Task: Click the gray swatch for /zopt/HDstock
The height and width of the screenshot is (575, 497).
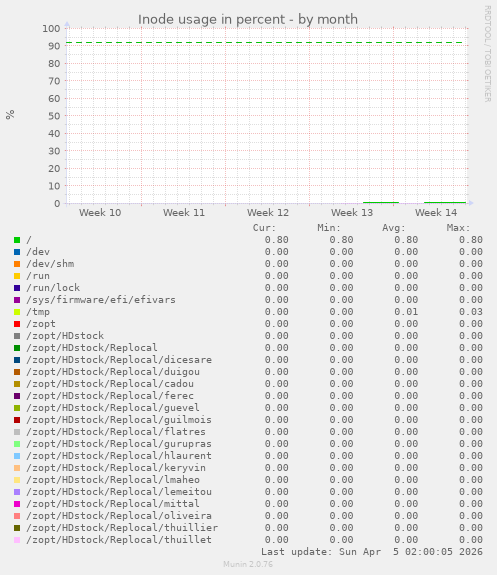Action: pos(17,336)
